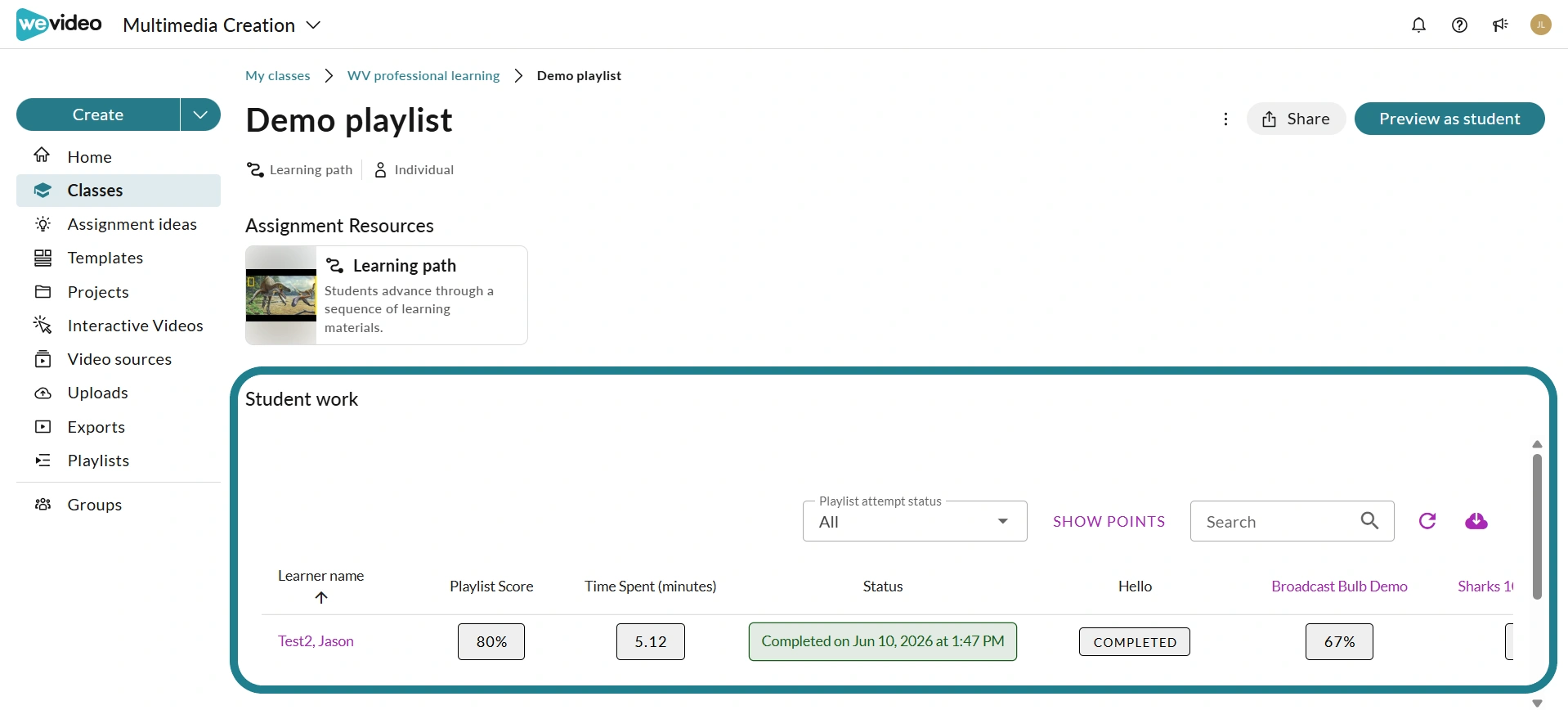1568x710 pixels.
Task: Click Time Spent (minutes) column header
Action: point(650,586)
